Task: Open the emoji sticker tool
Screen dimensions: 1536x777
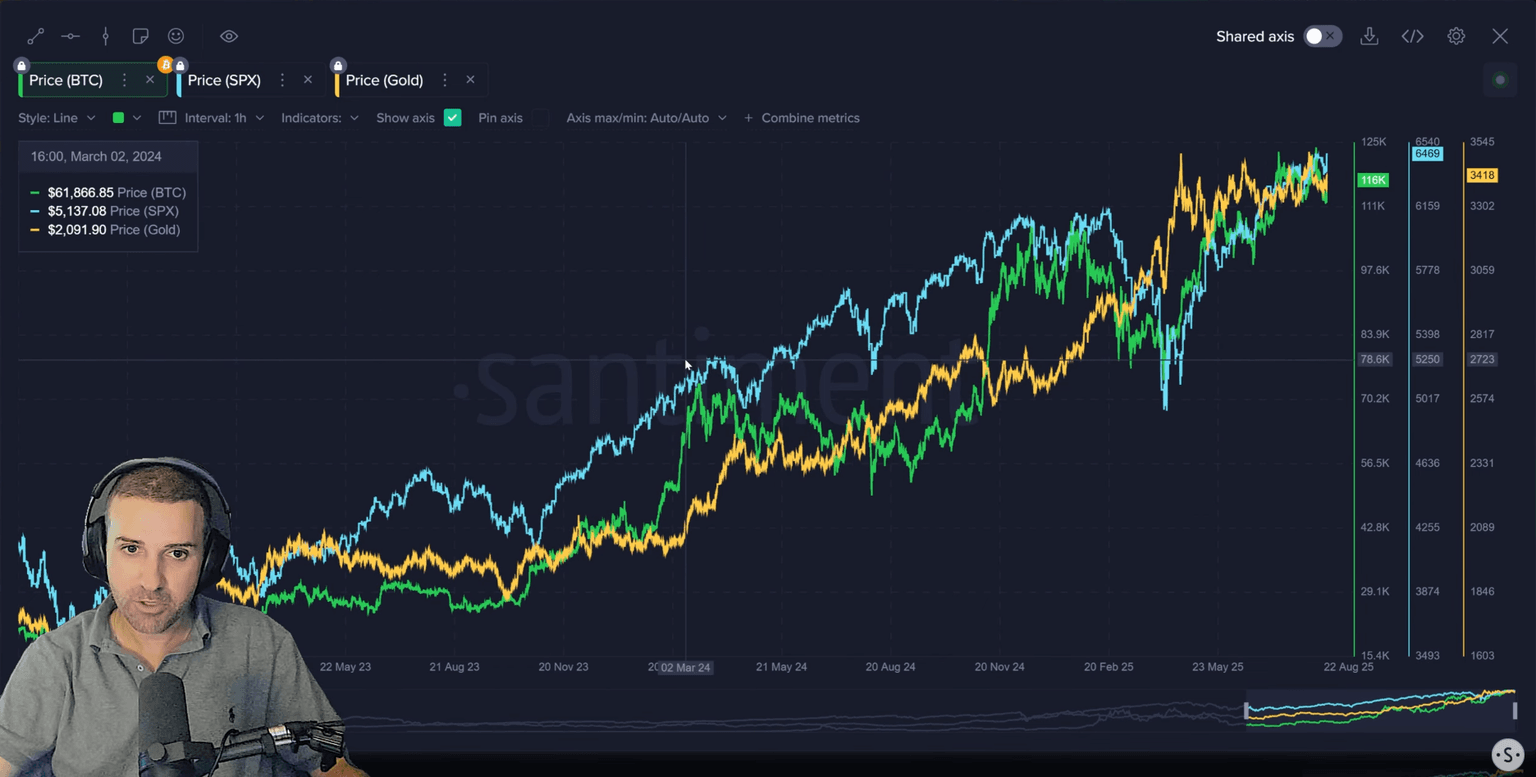Action: [x=176, y=36]
